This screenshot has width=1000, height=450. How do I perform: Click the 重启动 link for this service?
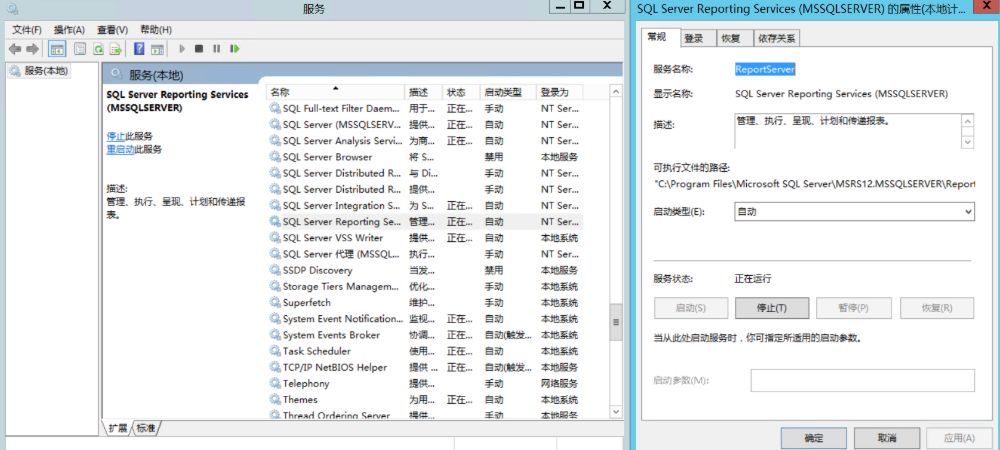tap(120, 149)
